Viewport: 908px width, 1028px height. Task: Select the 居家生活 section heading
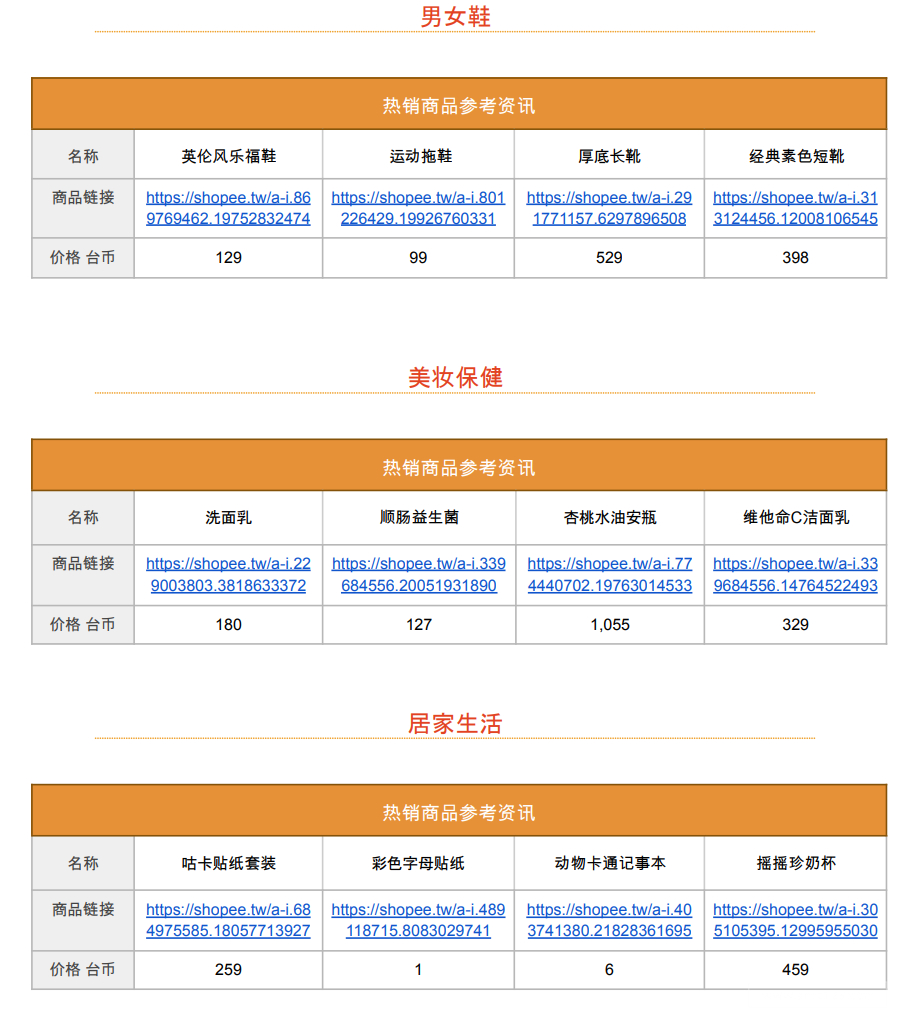(453, 724)
